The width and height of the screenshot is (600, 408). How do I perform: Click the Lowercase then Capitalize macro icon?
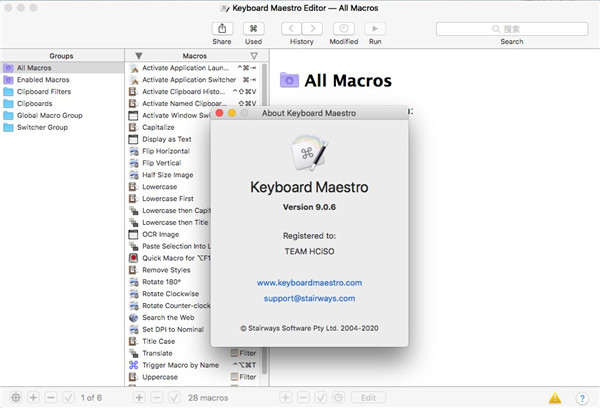pos(134,211)
